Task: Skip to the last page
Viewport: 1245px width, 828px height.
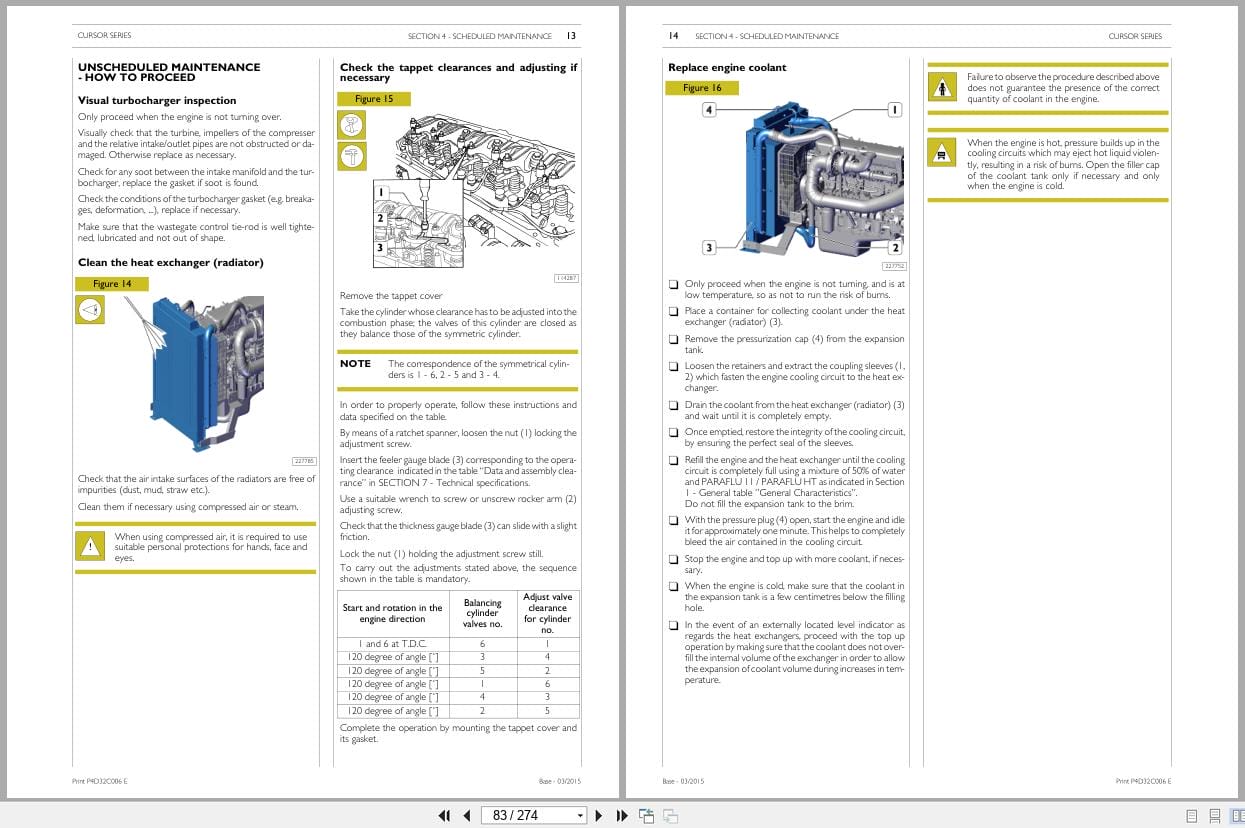Action: click(619, 816)
